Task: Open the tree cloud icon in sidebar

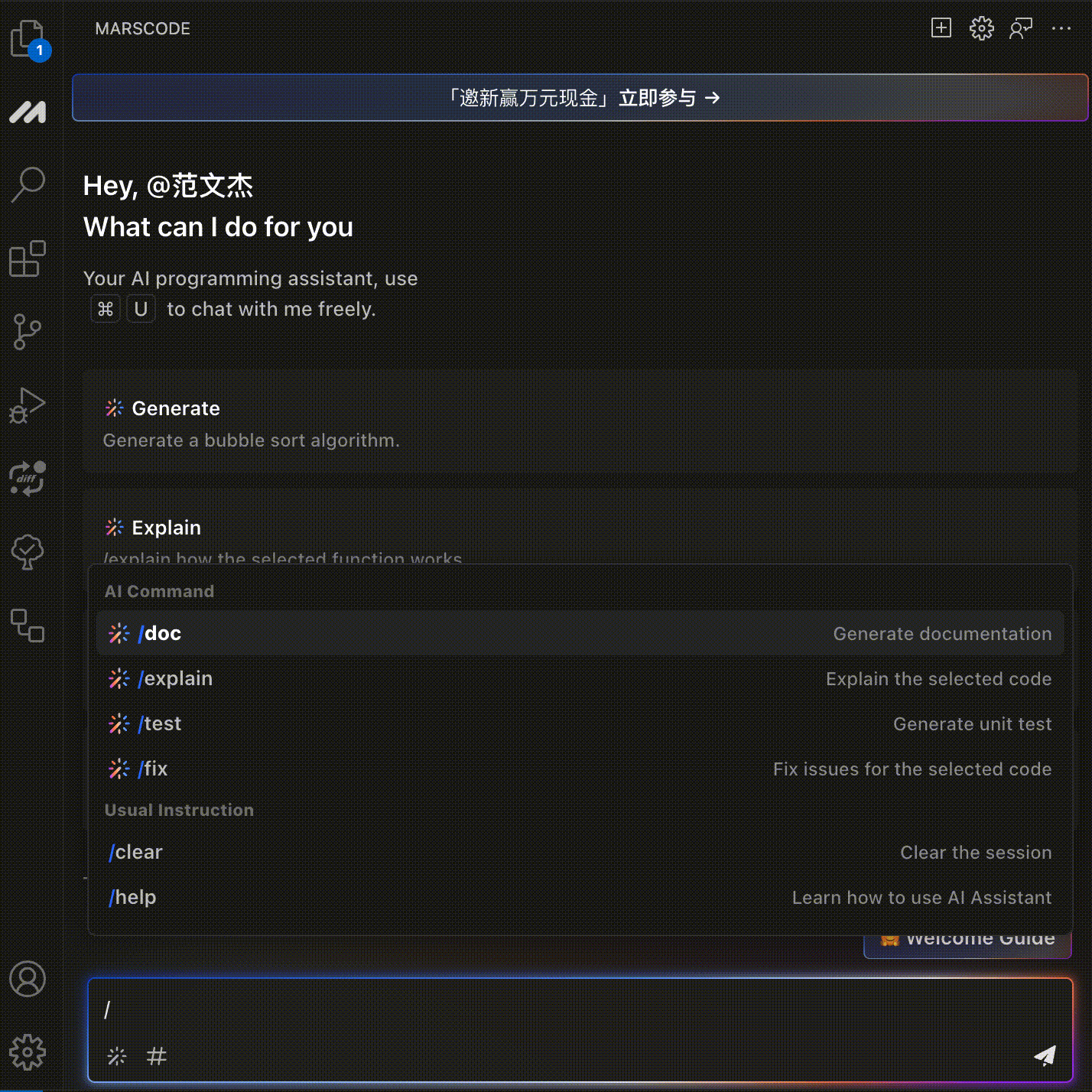Action: click(28, 551)
